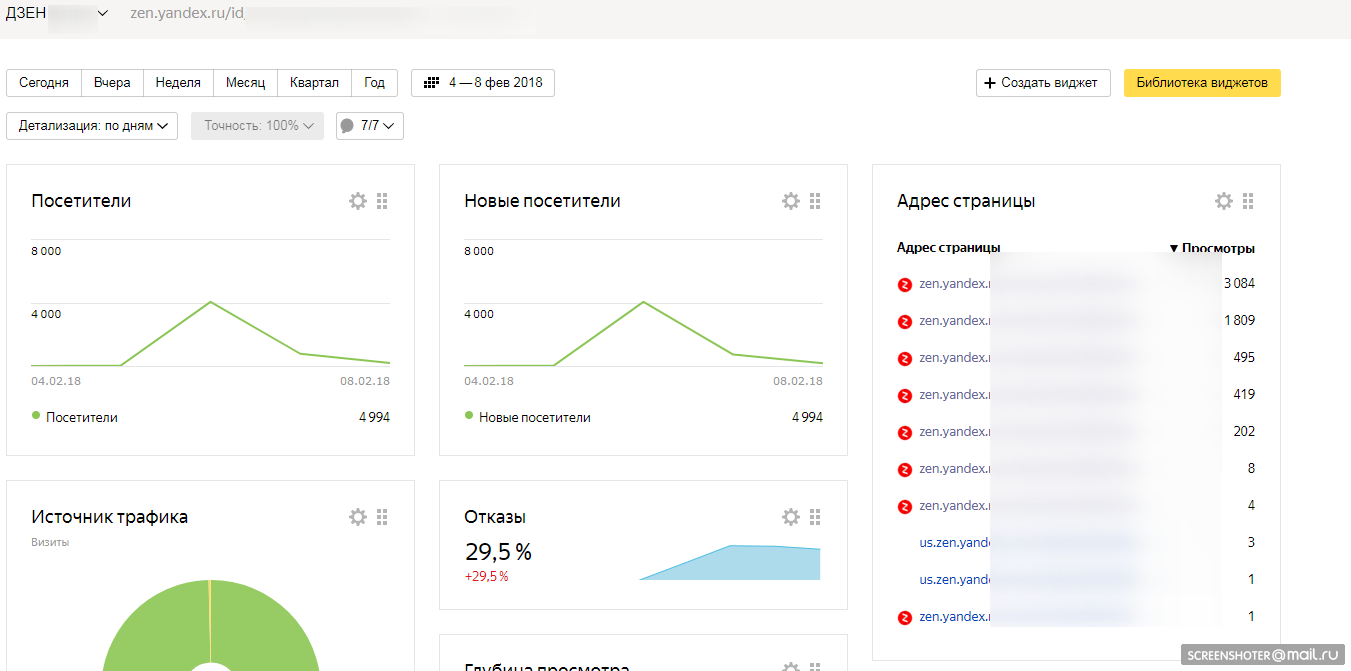The image size is (1351, 671).
Task: Expand the Детализация: по дням dropdown
Action: [92, 126]
